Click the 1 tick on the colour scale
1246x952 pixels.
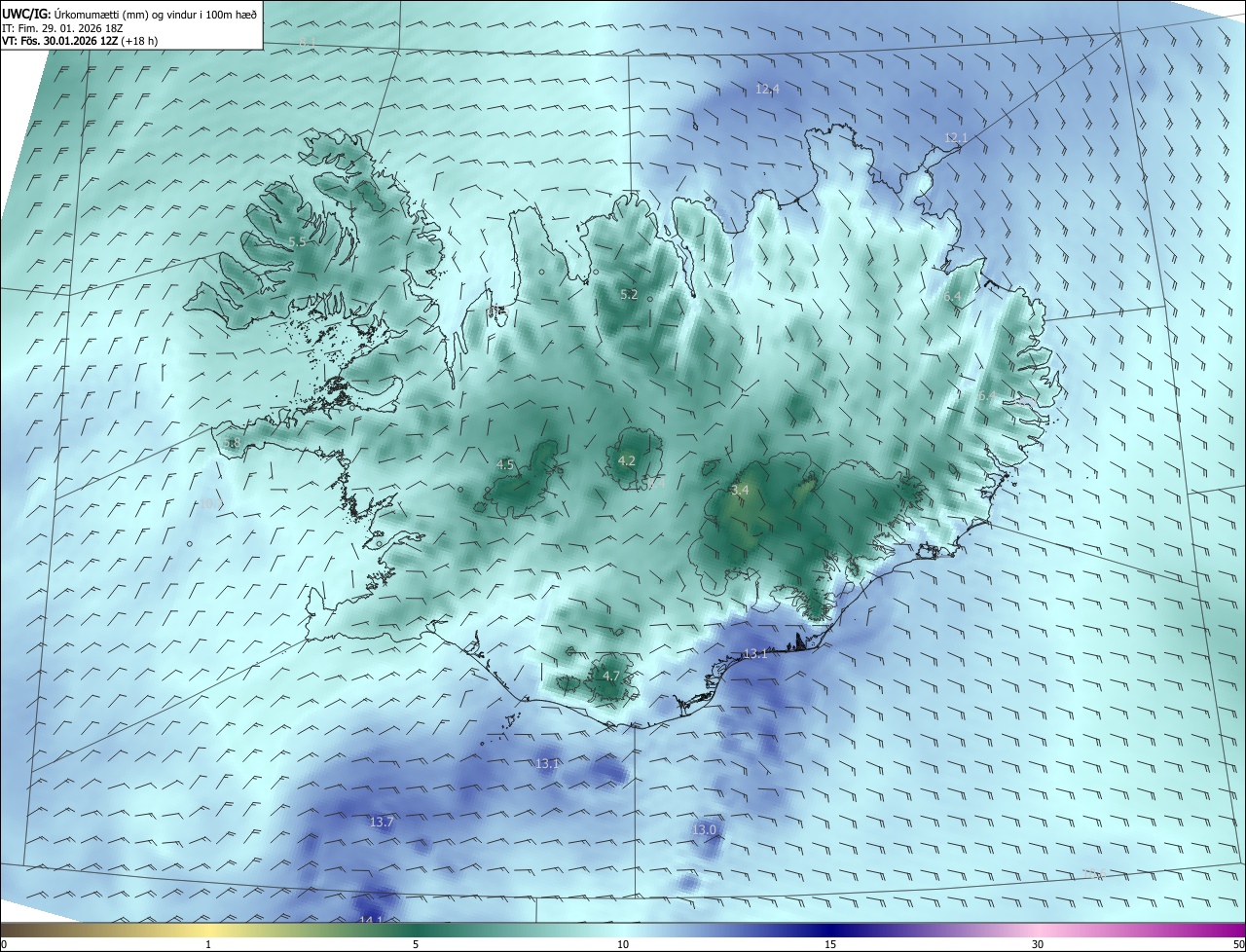pos(208,945)
